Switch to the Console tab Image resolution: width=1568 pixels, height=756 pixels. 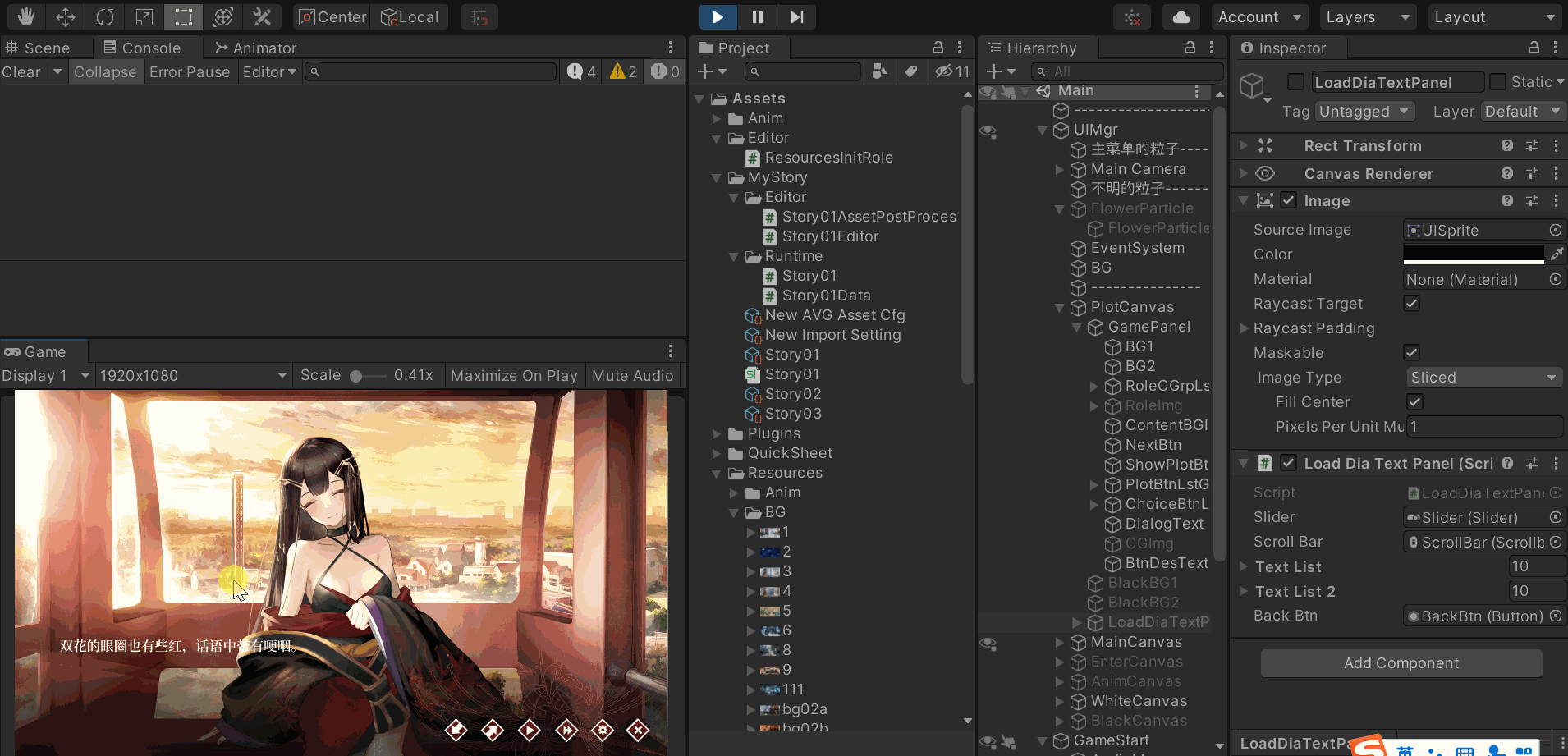[x=142, y=48]
